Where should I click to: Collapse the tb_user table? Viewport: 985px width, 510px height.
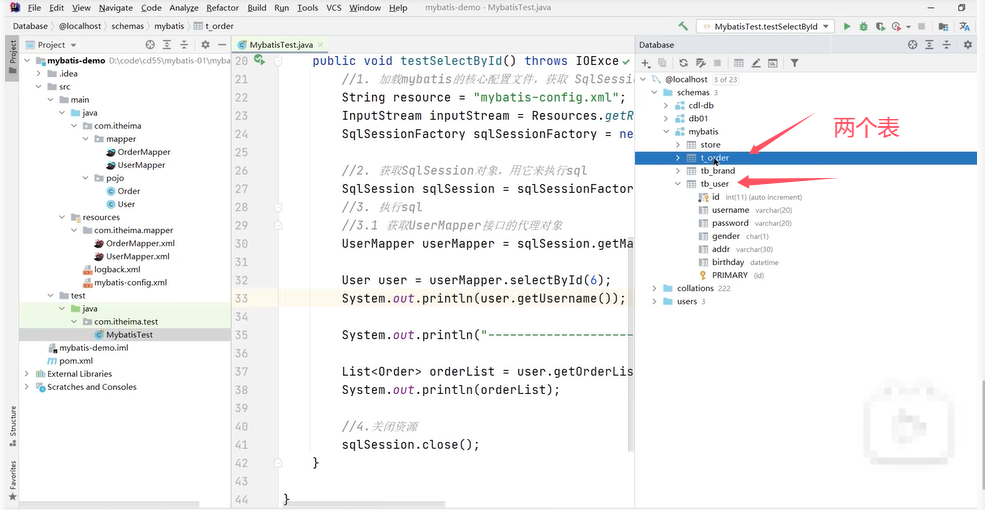click(677, 184)
